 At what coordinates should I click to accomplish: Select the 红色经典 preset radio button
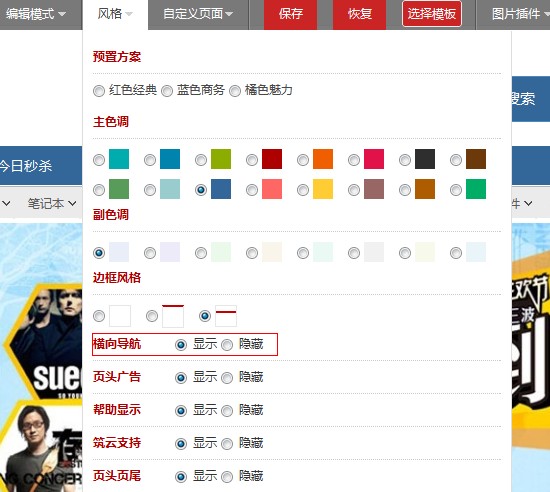99,91
